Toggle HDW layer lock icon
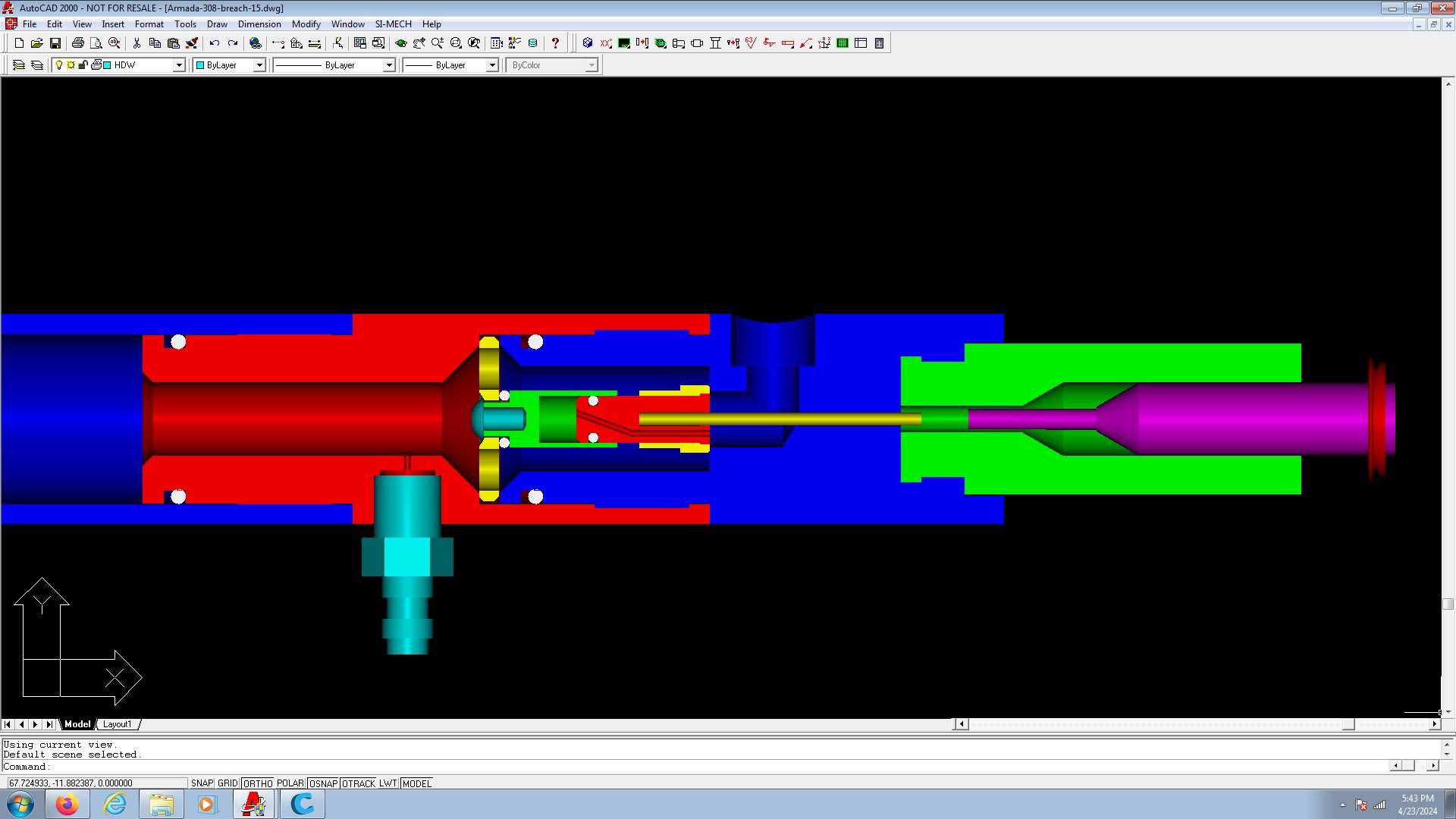1456x819 pixels. point(83,65)
